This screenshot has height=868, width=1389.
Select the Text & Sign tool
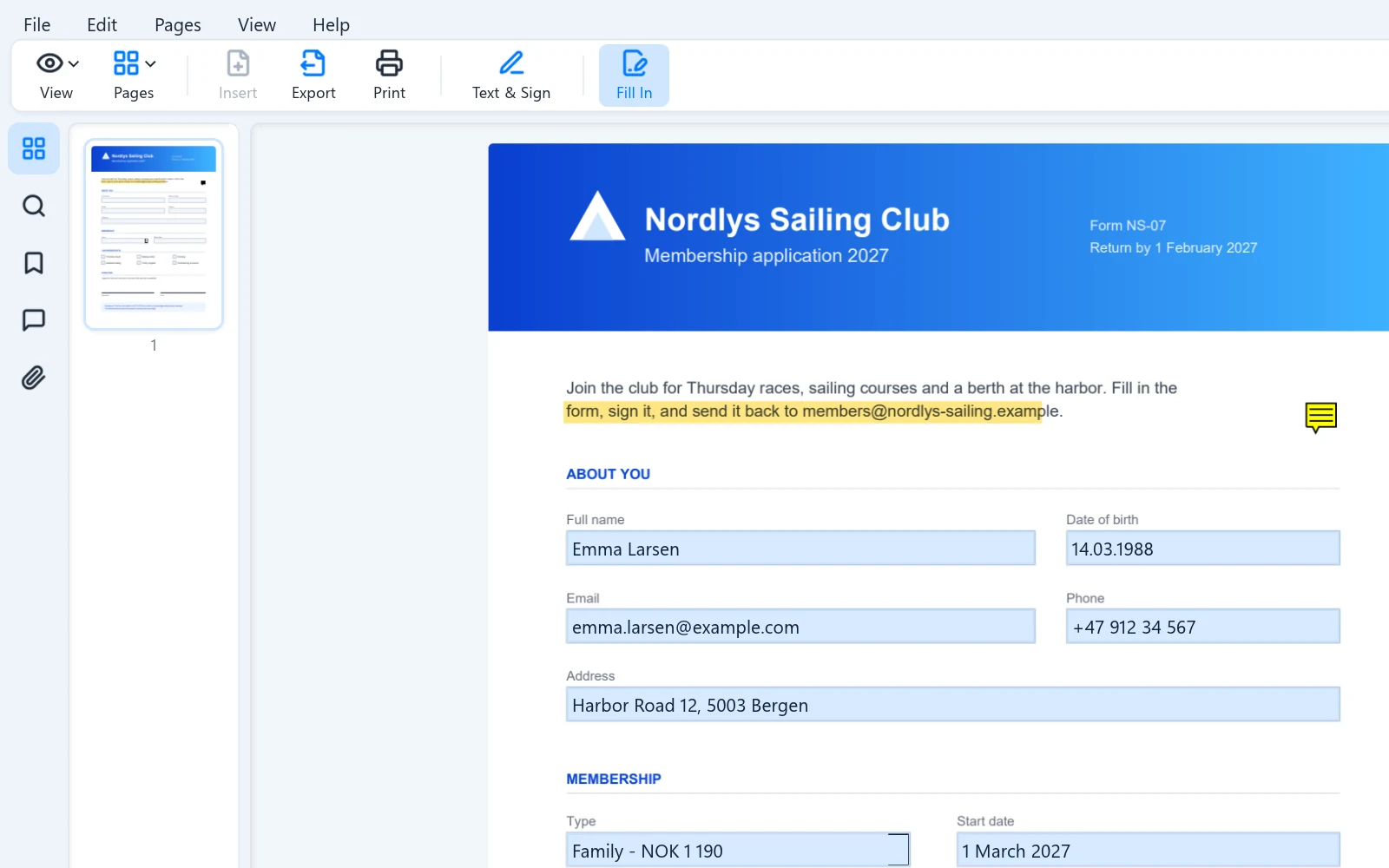(511, 76)
